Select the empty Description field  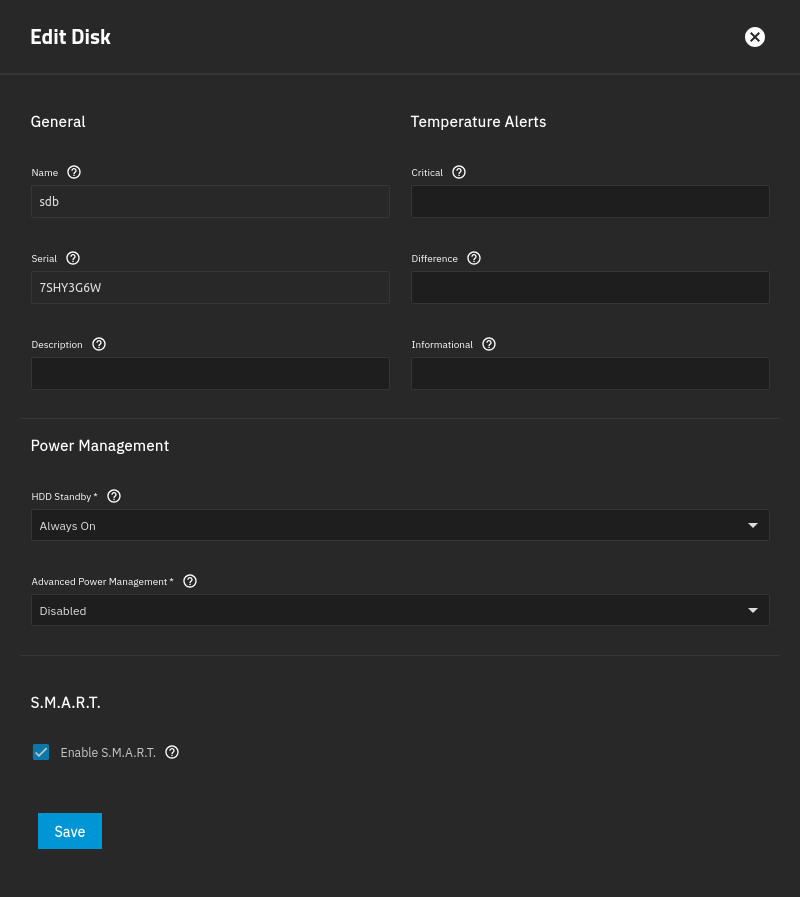point(210,374)
